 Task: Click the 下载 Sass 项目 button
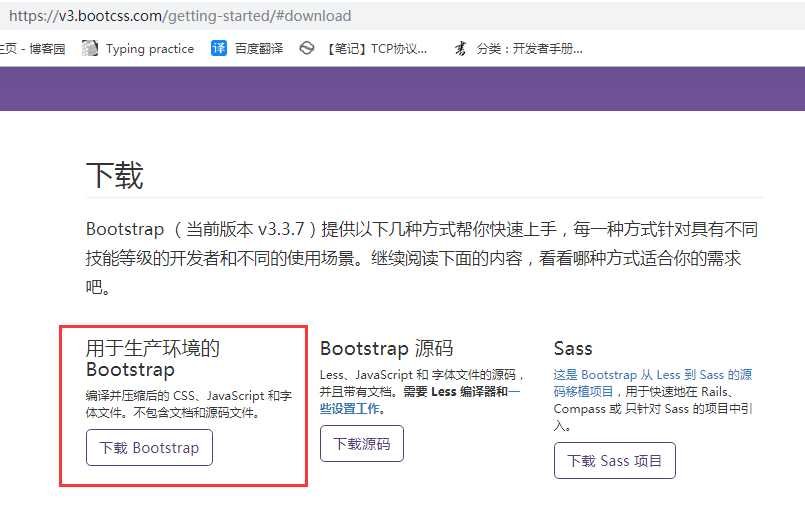615,460
